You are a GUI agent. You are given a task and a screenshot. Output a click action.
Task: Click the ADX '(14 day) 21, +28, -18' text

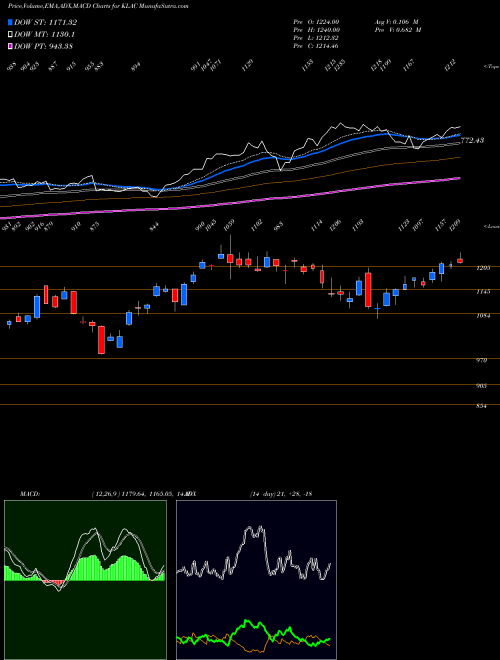click(x=281, y=493)
